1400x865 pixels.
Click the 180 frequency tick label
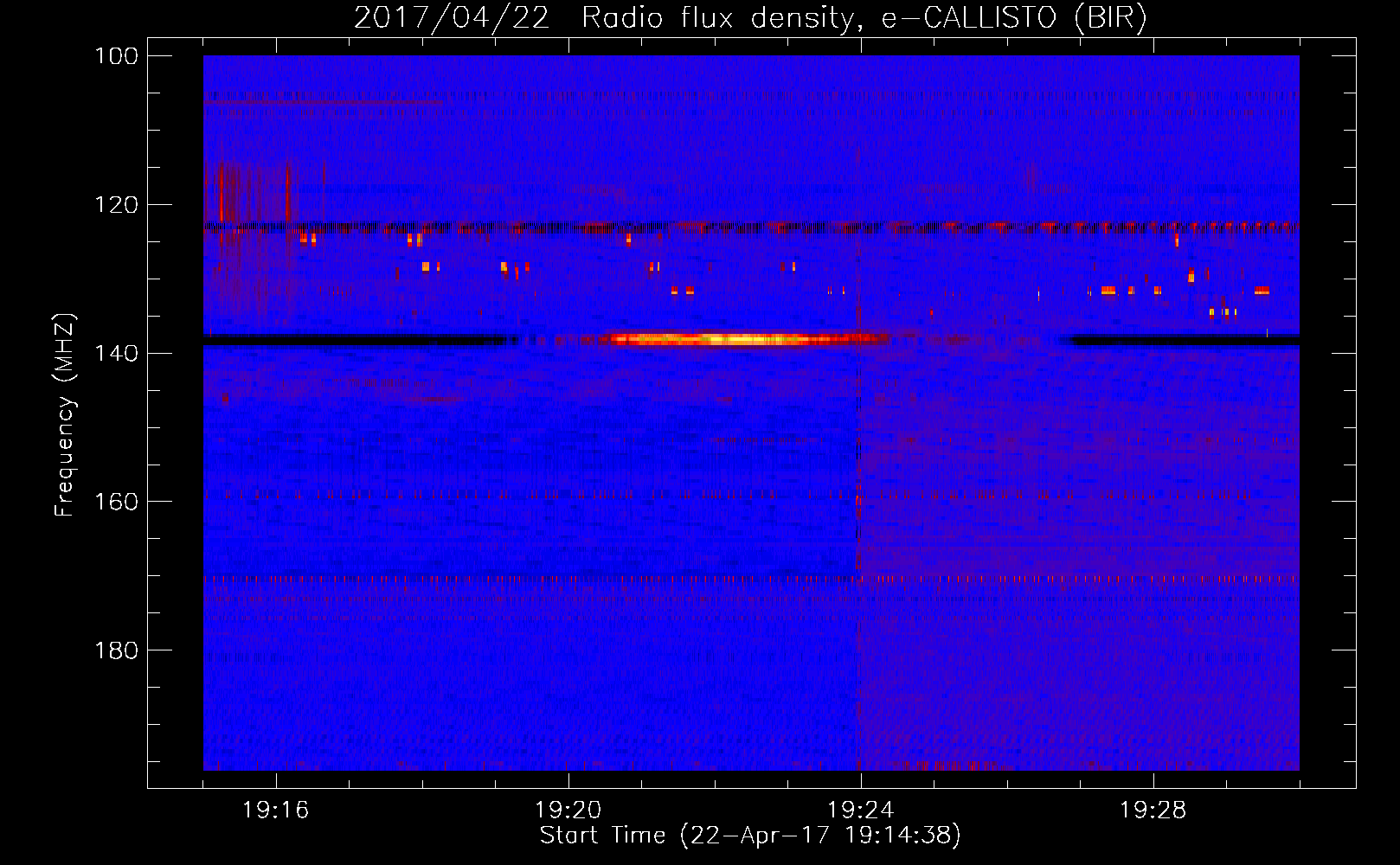(x=117, y=650)
